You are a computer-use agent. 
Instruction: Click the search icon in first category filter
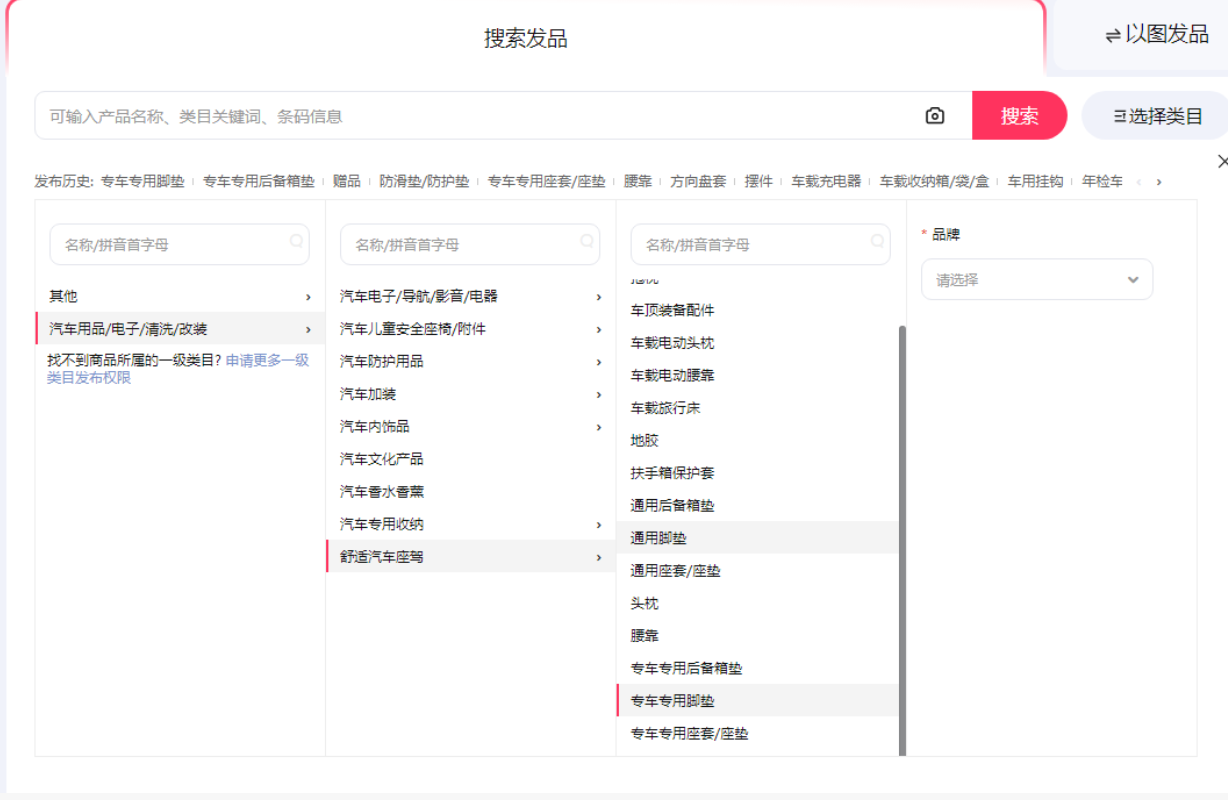(296, 241)
